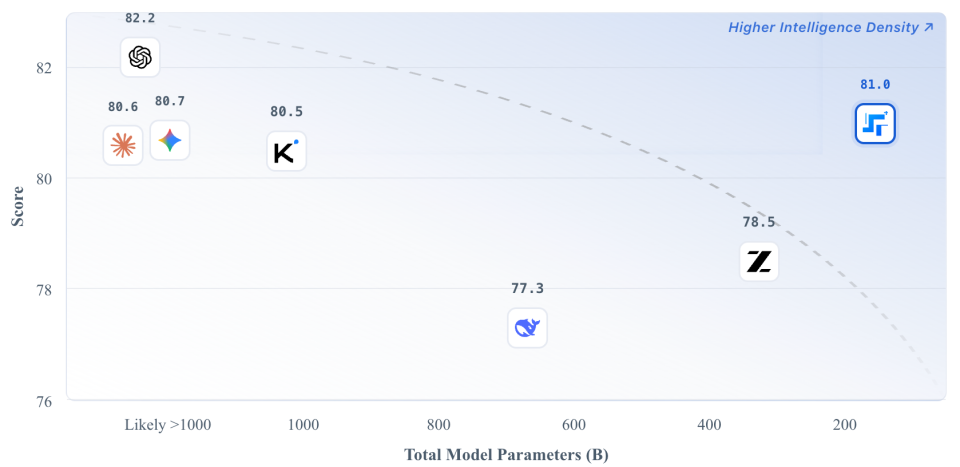This screenshot has width=960, height=467.
Task: Click the arrow beside Higher Intelligence Density
Action: tap(929, 27)
